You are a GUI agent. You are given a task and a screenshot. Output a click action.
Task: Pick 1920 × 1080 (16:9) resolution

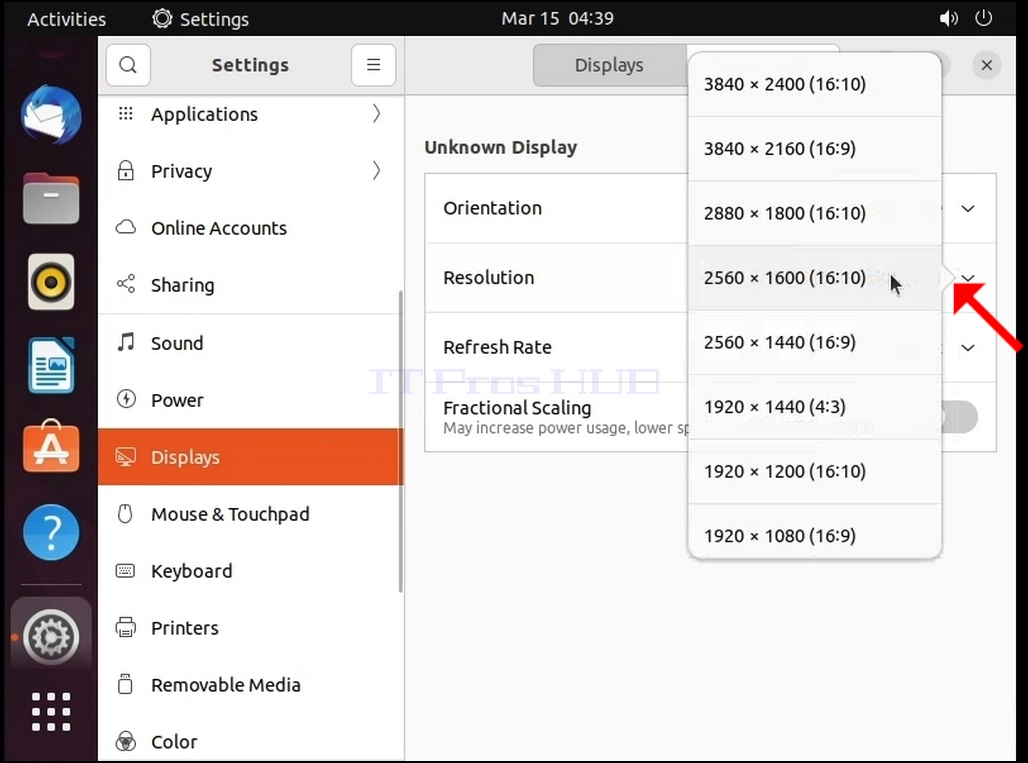click(815, 532)
